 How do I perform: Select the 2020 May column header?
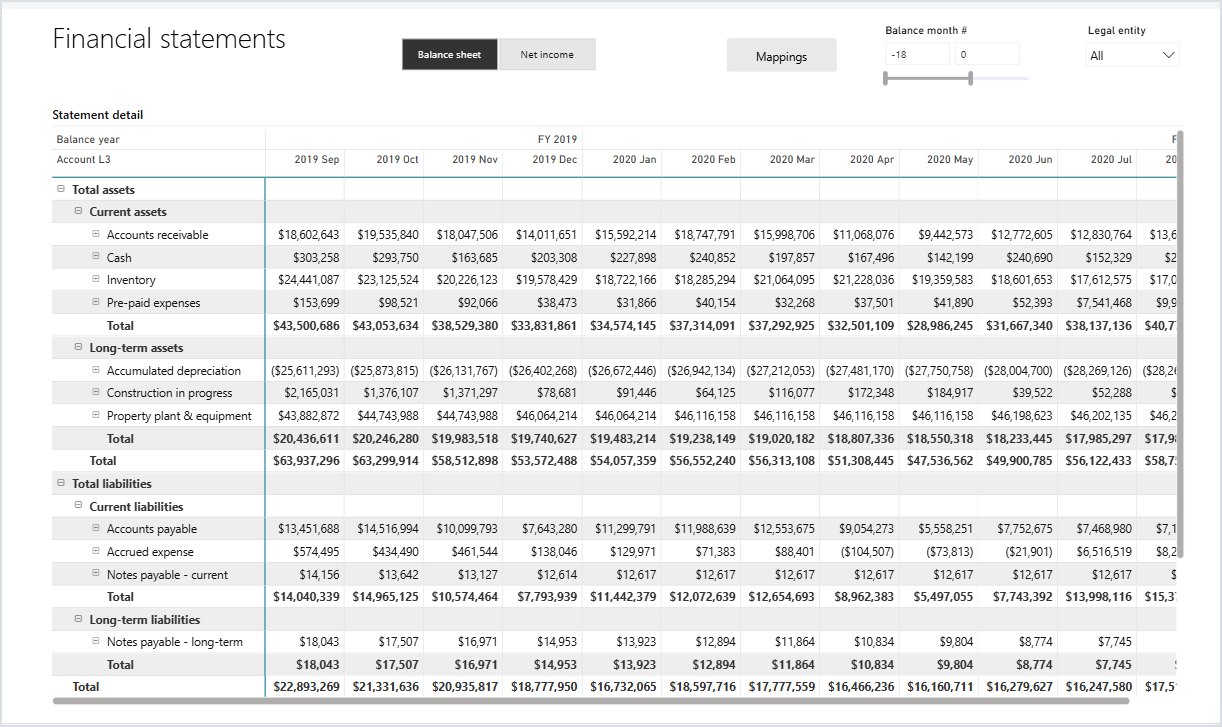click(950, 159)
